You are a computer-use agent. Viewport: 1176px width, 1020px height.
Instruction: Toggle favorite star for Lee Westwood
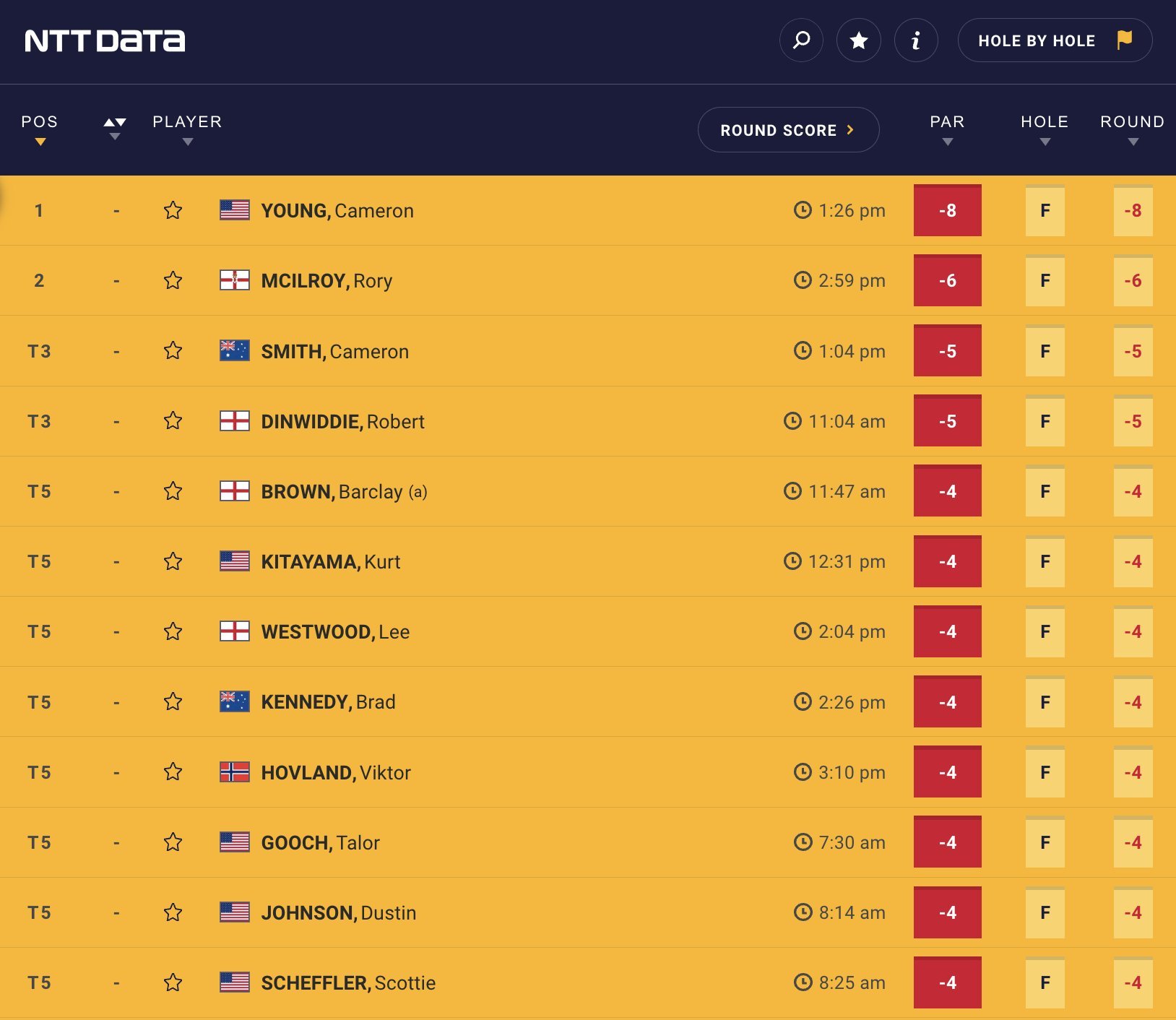[173, 632]
